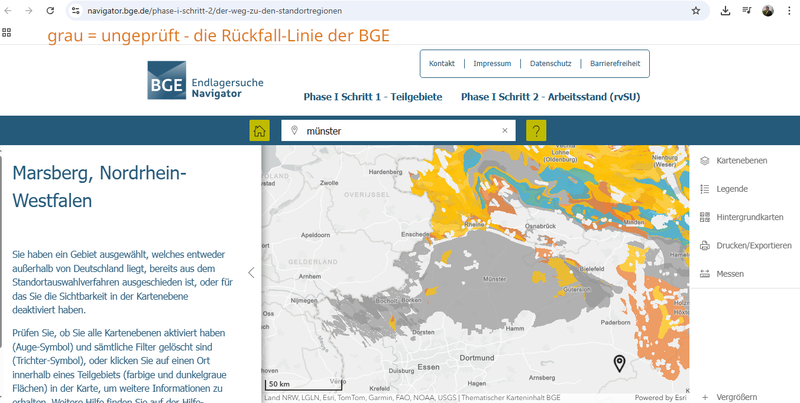Open the Impressum page
The width and height of the screenshot is (800, 403).
492,64
